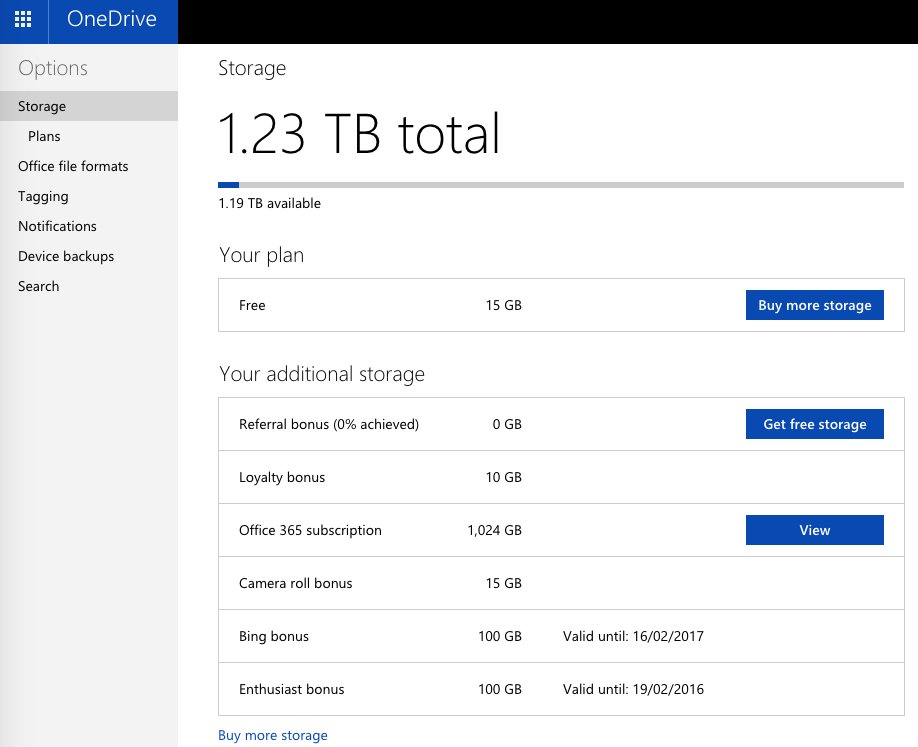Screen dimensions: 918x747
Task: Follow the Buy more storage link at the bottom
Action: (273, 735)
